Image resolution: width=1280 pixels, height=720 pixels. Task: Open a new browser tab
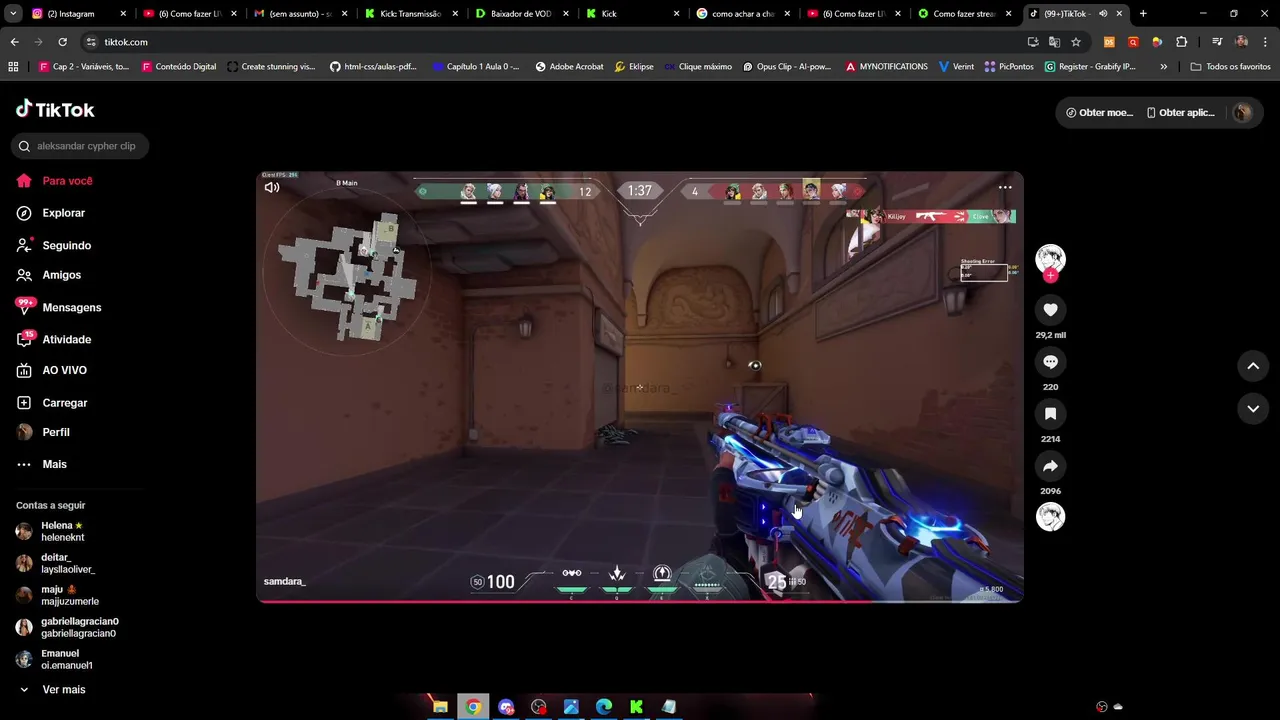(1143, 14)
